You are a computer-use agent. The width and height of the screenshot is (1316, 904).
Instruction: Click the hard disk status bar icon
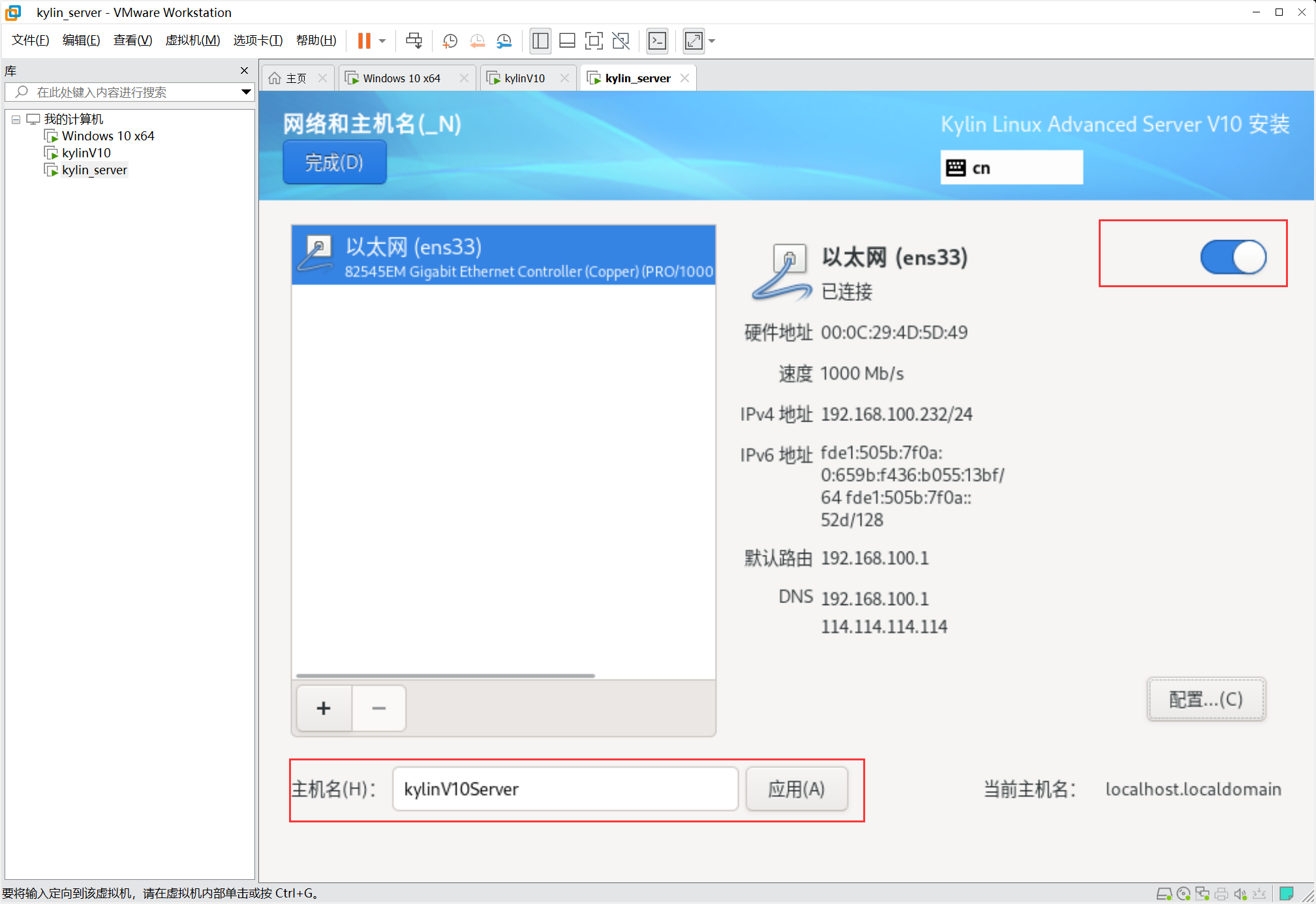pyautogui.click(x=1164, y=894)
